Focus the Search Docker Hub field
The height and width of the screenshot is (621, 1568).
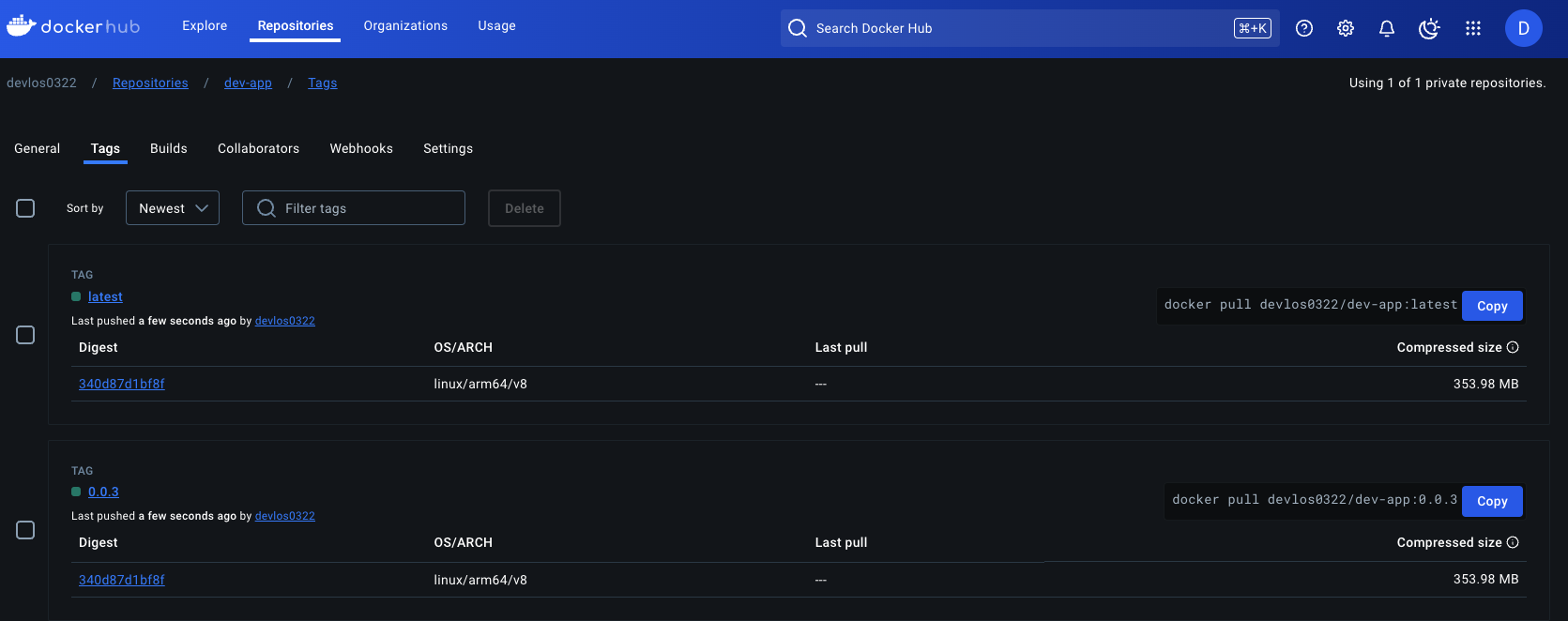pos(1030,28)
